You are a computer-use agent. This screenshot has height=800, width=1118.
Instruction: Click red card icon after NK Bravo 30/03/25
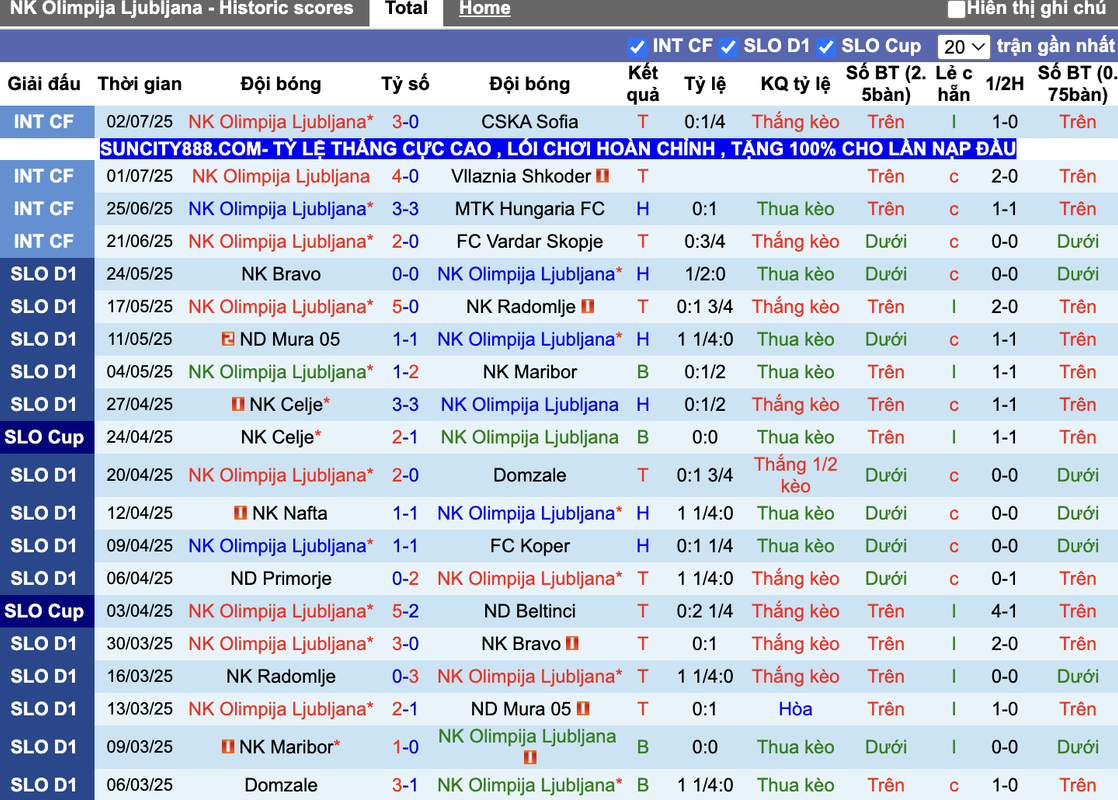click(572, 643)
